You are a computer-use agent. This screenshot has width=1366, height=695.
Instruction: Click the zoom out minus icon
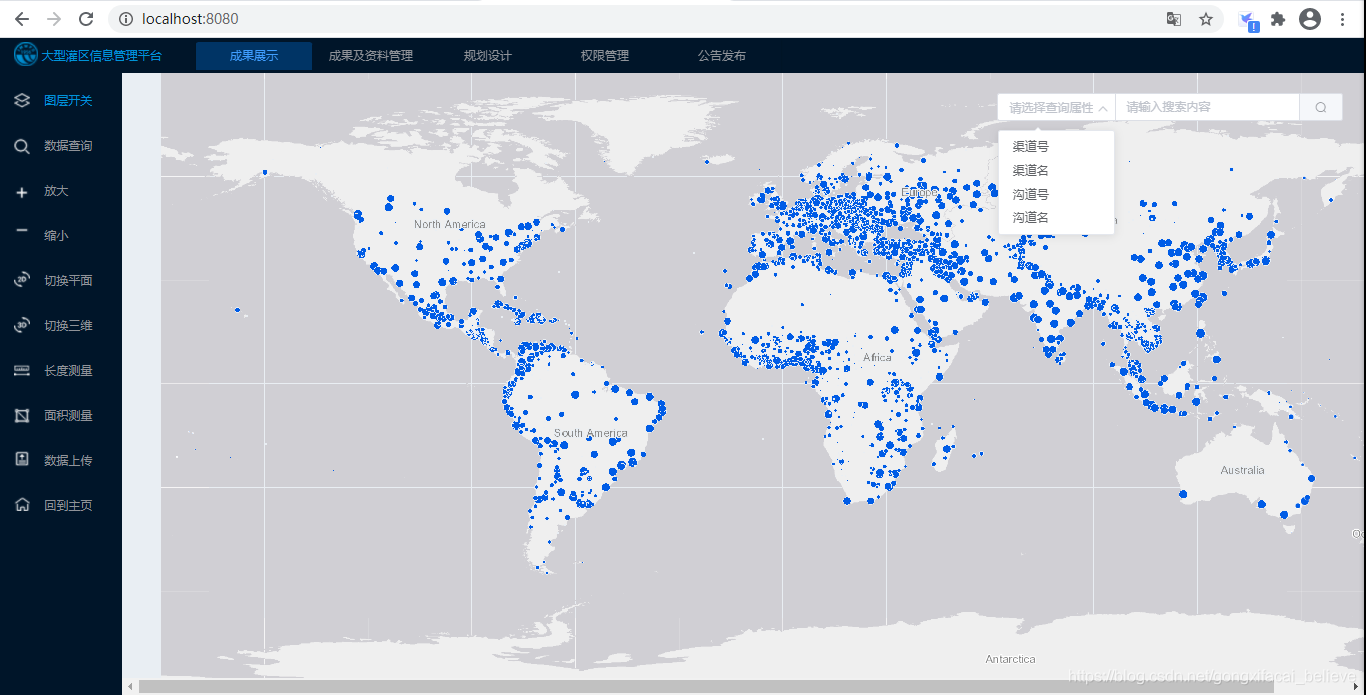point(22,231)
